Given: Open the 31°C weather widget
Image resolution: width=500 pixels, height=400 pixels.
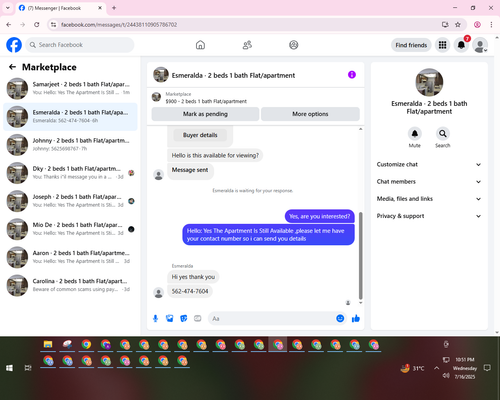Looking at the screenshot, I should tap(412, 368).
